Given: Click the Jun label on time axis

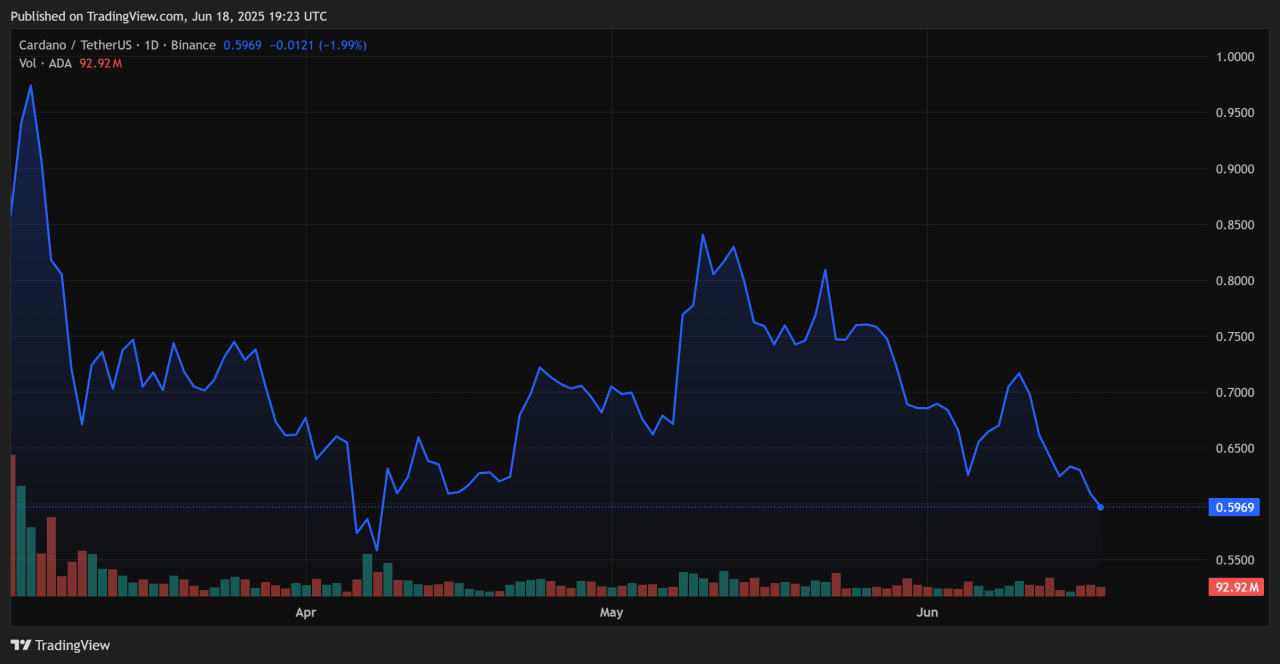Looking at the screenshot, I should (927, 611).
